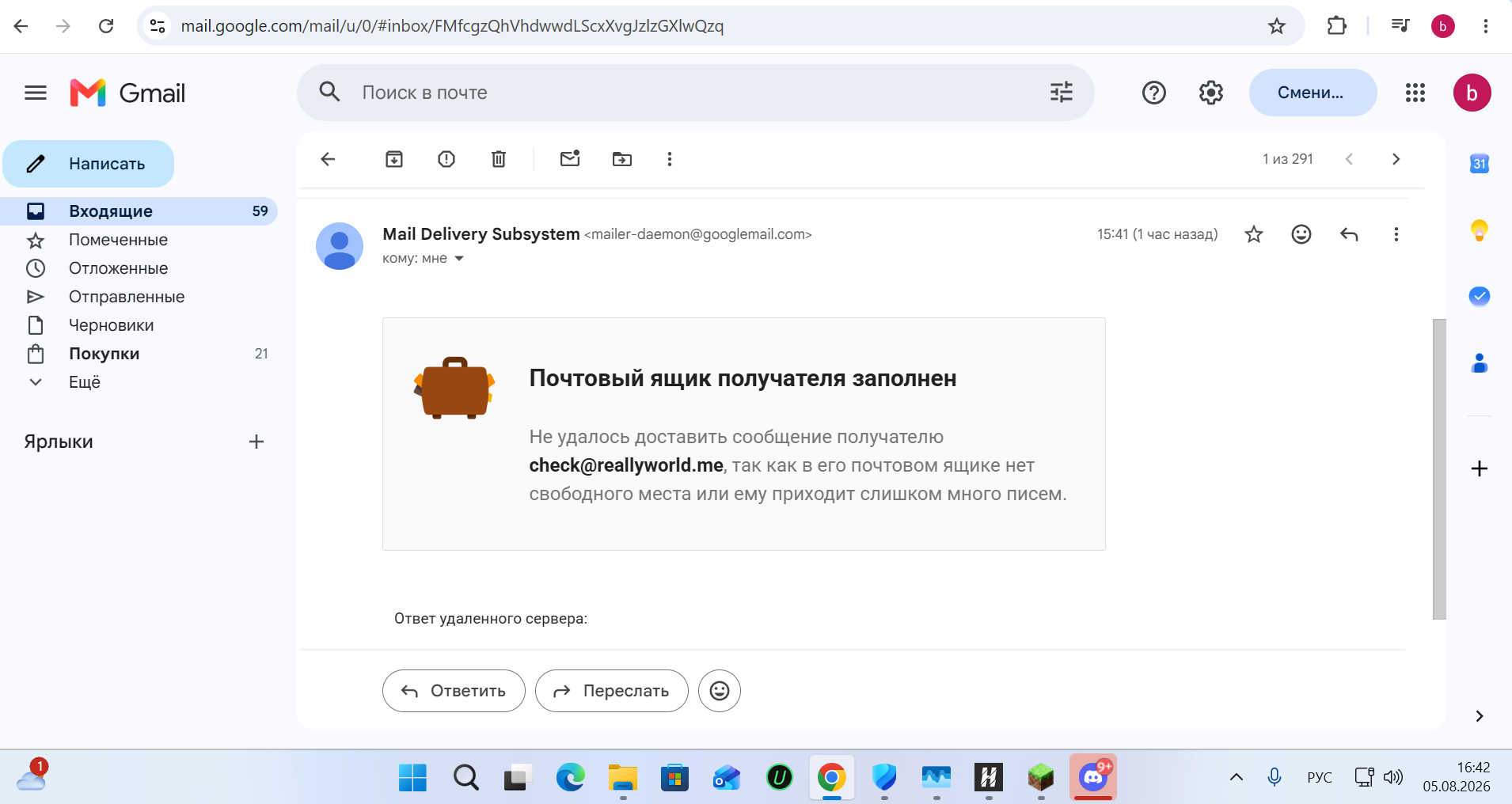Image resolution: width=1512 pixels, height=804 pixels.
Task: Open Google Calendar side panel
Action: 1480,164
